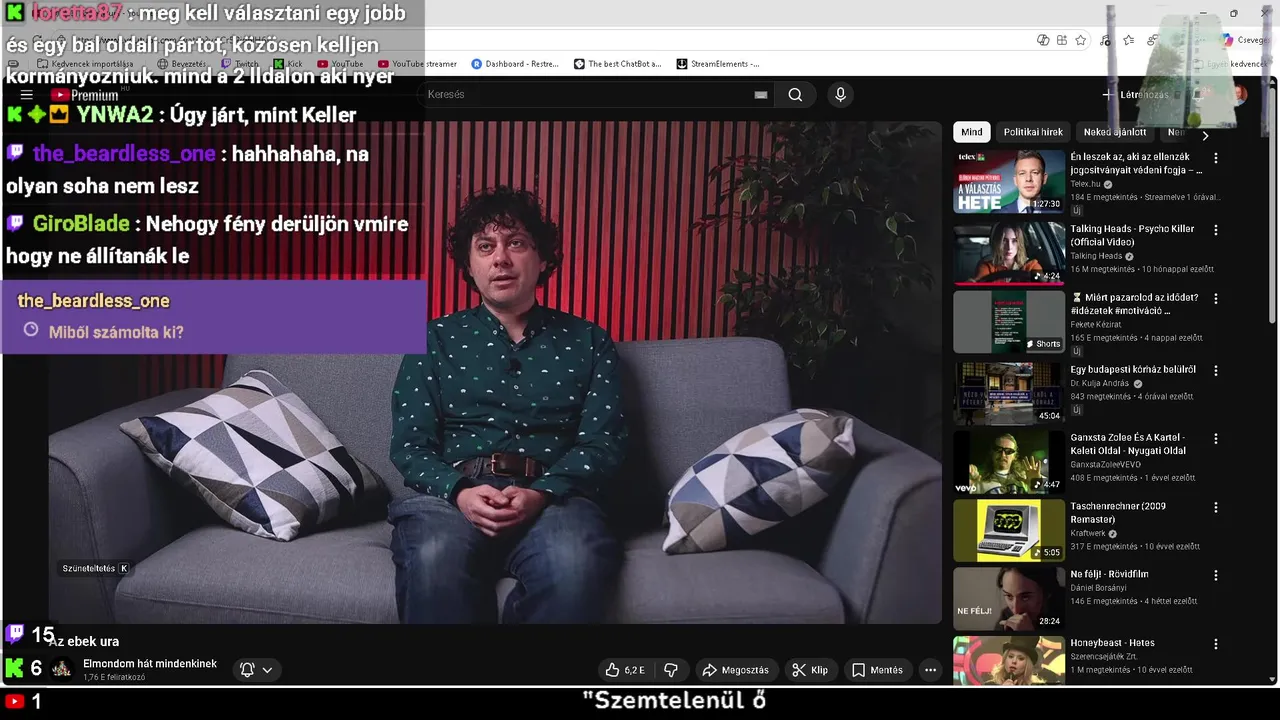Open the Twitch bookmark in bookmarks bar
The image size is (1280, 720).
[x=240, y=64]
